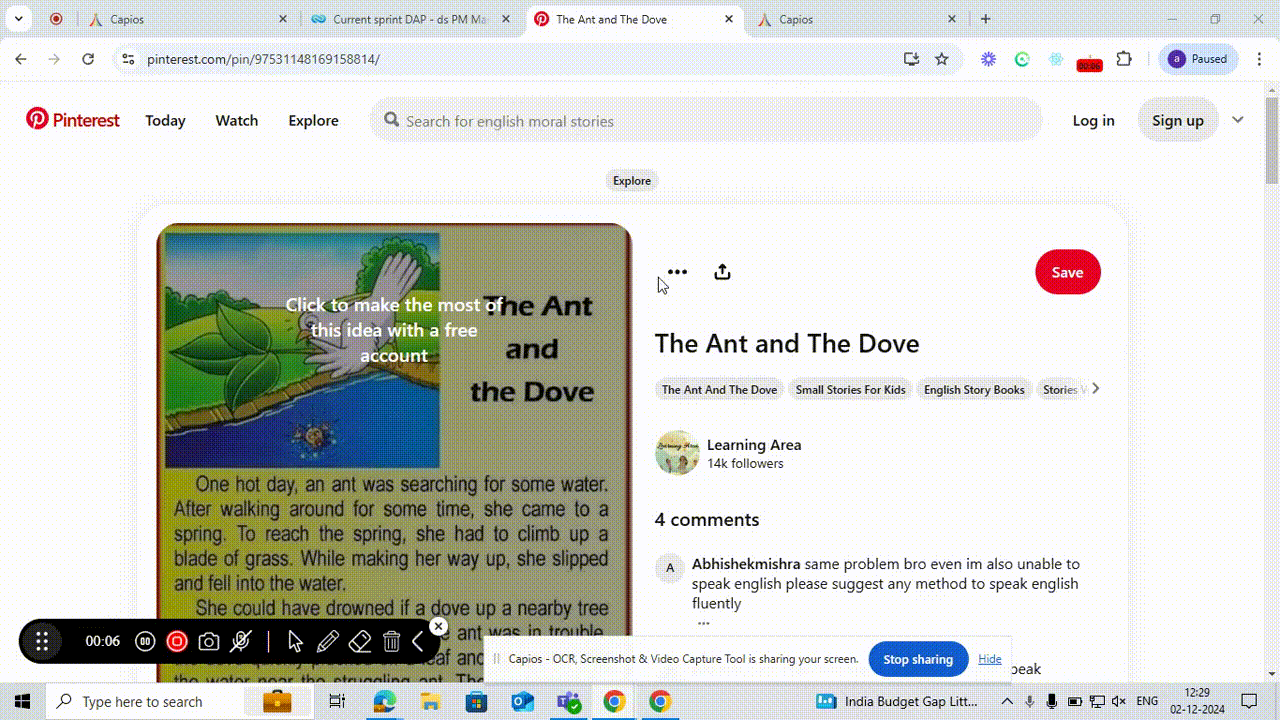Open Abhishekmishra's profile from the comment
This screenshot has width=1280, height=720.
pyautogui.click(x=746, y=564)
